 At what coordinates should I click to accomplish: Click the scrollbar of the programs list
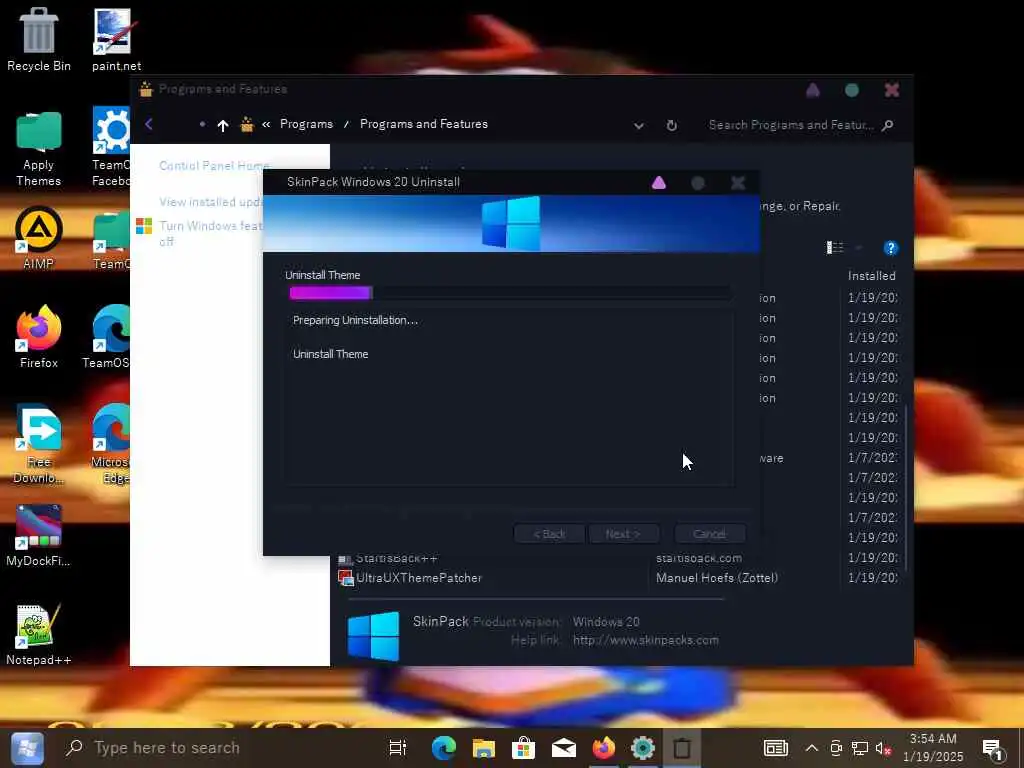905,487
